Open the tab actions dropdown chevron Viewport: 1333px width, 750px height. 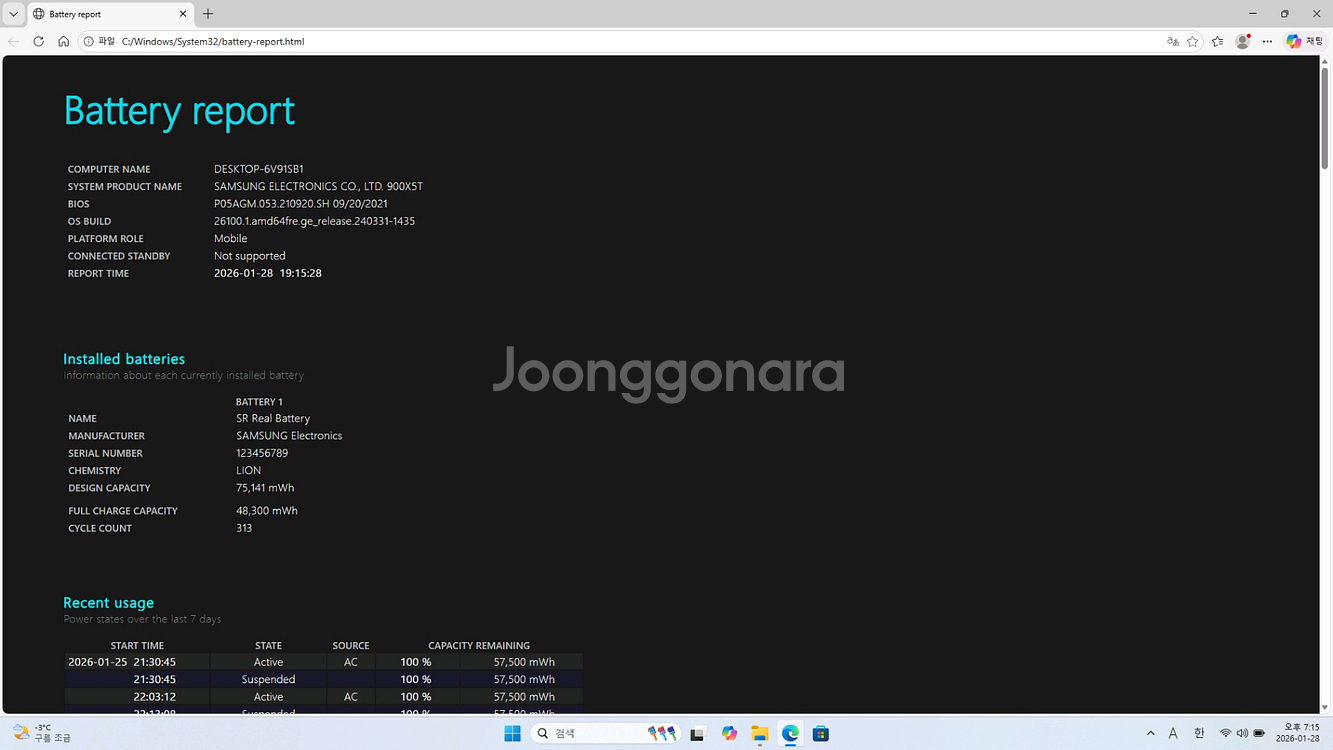tap(13, 13)
